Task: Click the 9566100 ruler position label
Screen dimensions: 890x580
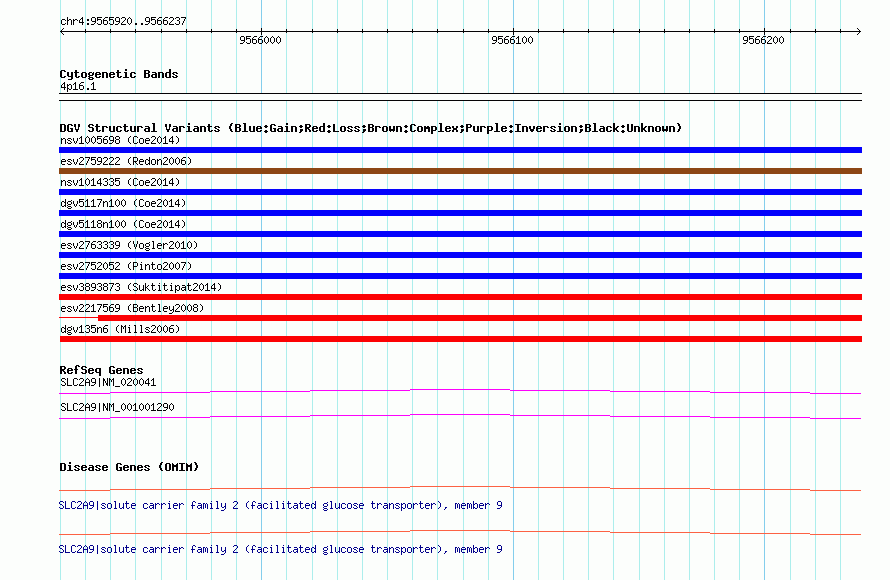Action: coord(512,40)
